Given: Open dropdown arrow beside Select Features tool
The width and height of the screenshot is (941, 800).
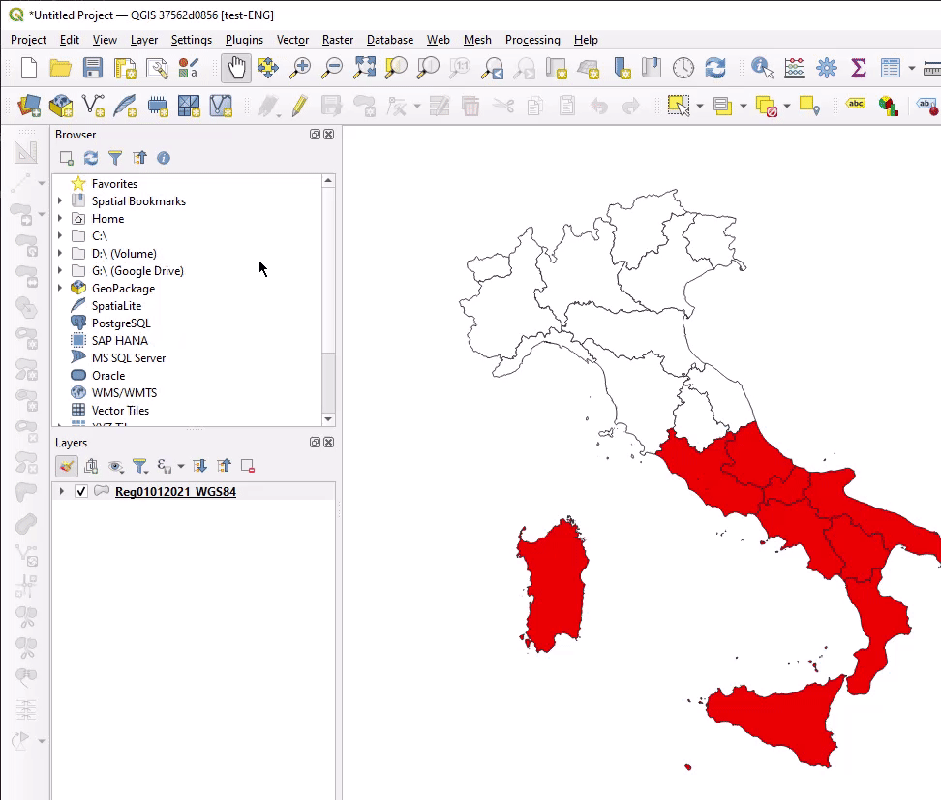Looking at the screenshot, I should [x=699, y=106].
